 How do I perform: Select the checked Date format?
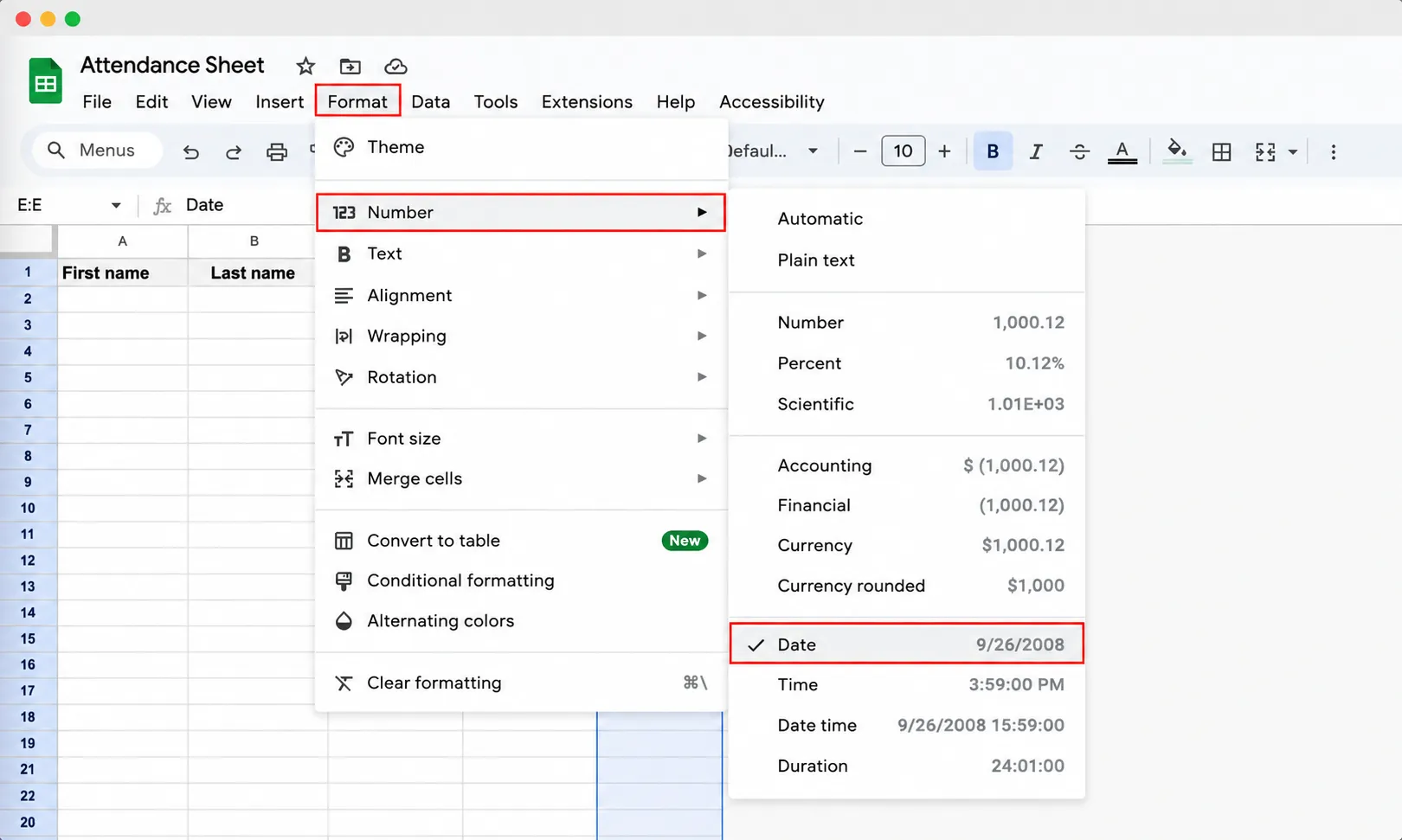point(907,644)
